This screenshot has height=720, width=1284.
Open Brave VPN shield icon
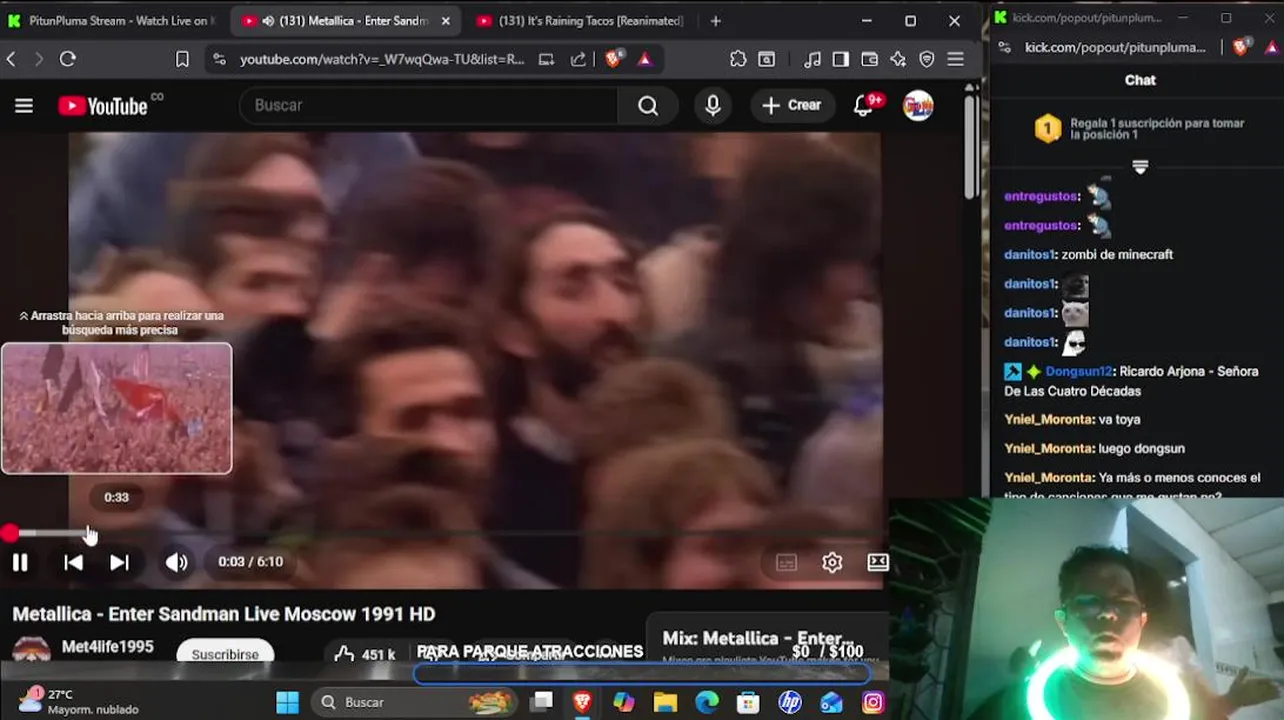[927, 60]
